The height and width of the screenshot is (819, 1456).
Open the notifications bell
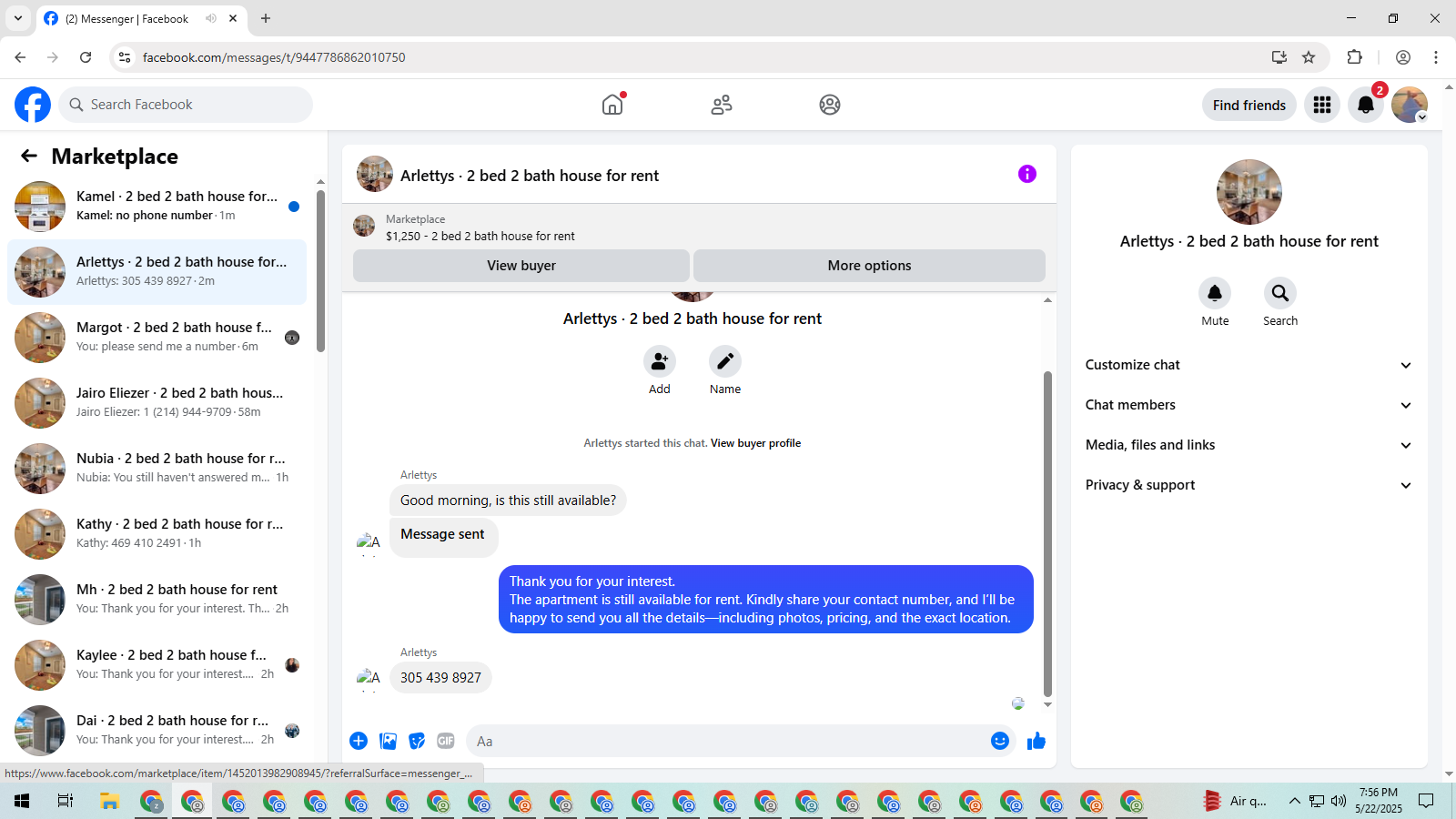click(x=1366, y=105)
